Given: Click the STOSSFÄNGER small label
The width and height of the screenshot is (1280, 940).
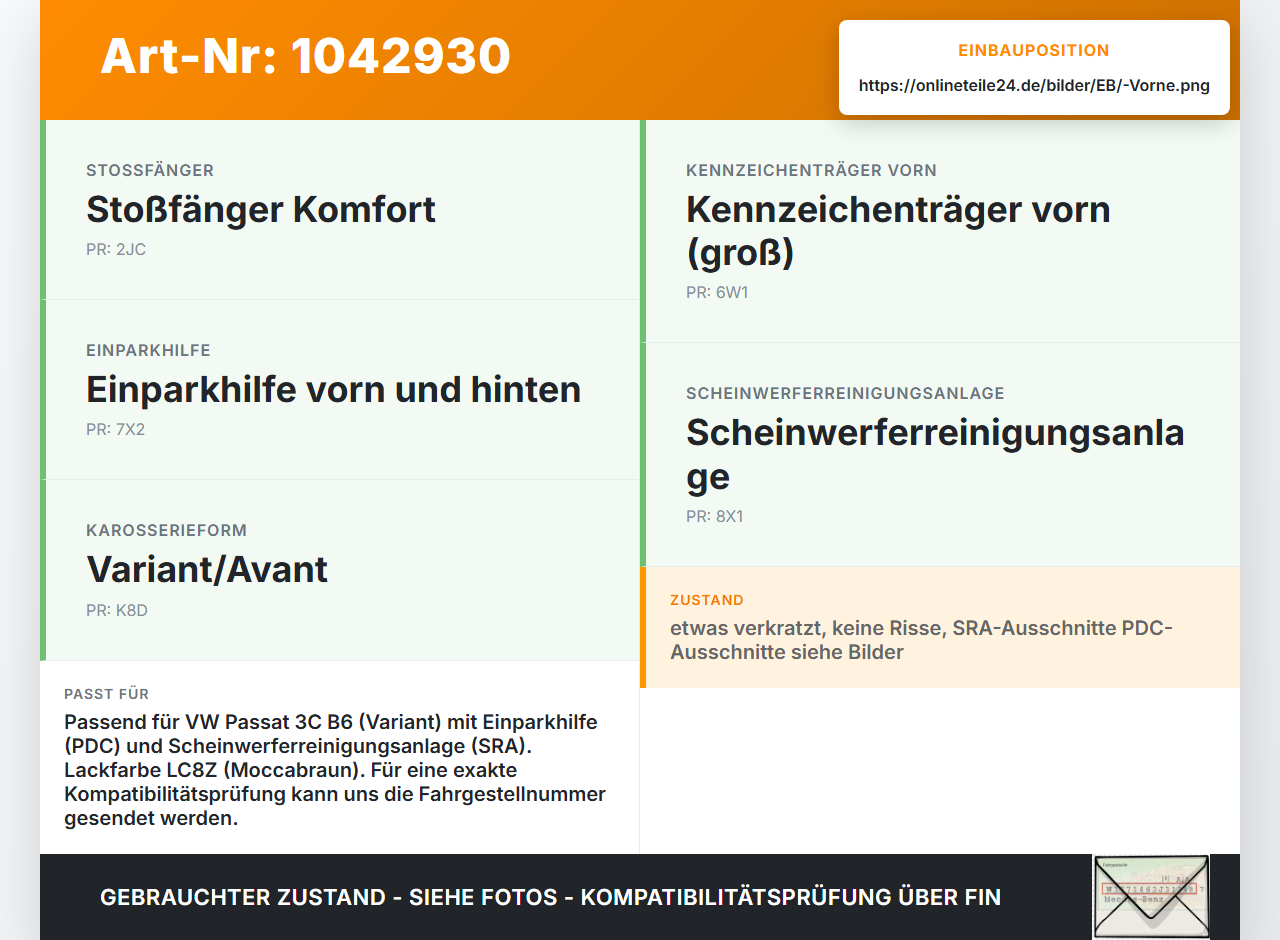Looking at the screenshot, I should tap(150, 170).
